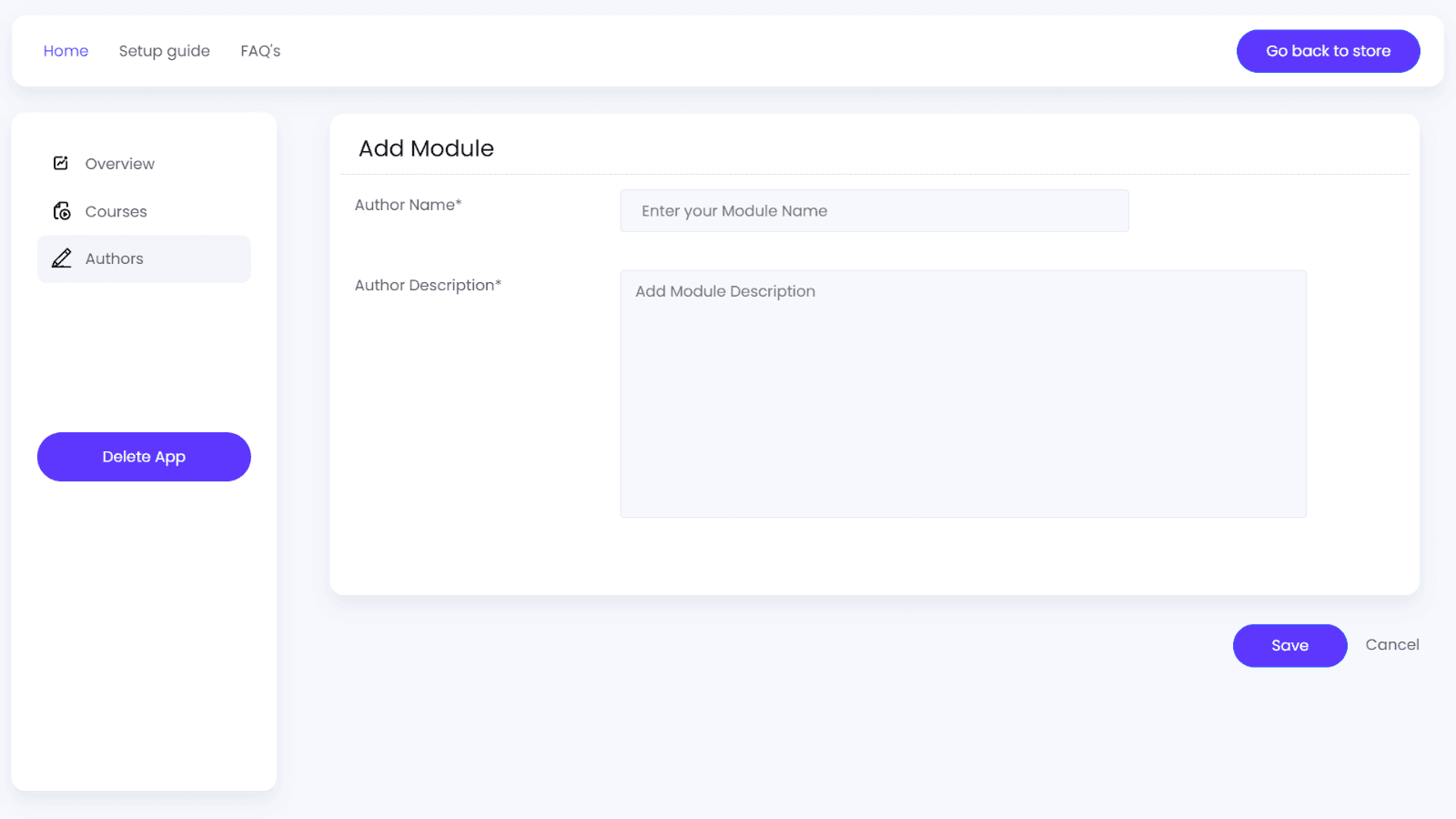Open the Setup guide page
1456x819 pixels.
tap(164, 51)
